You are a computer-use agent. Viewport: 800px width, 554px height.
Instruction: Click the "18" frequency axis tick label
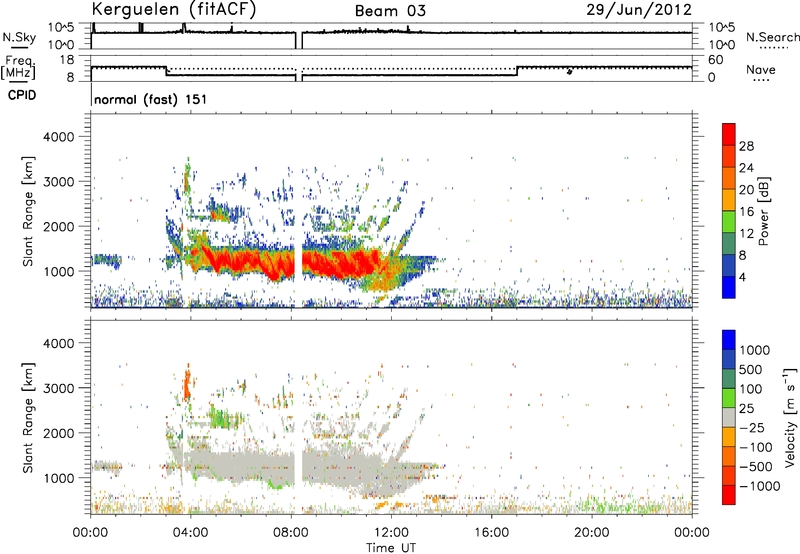coord(68,60)
